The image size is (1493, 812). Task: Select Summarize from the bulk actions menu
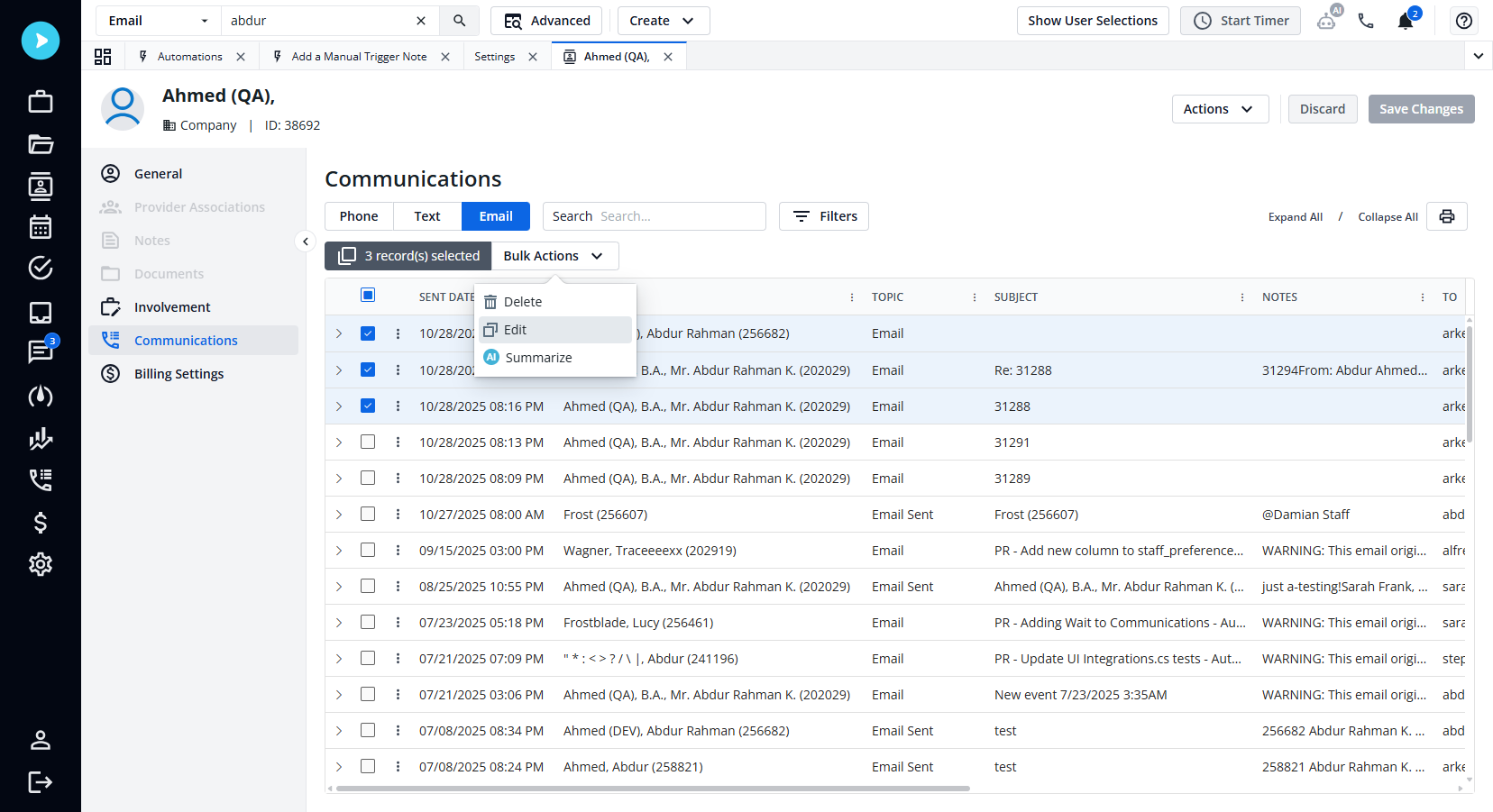point(538,357)
